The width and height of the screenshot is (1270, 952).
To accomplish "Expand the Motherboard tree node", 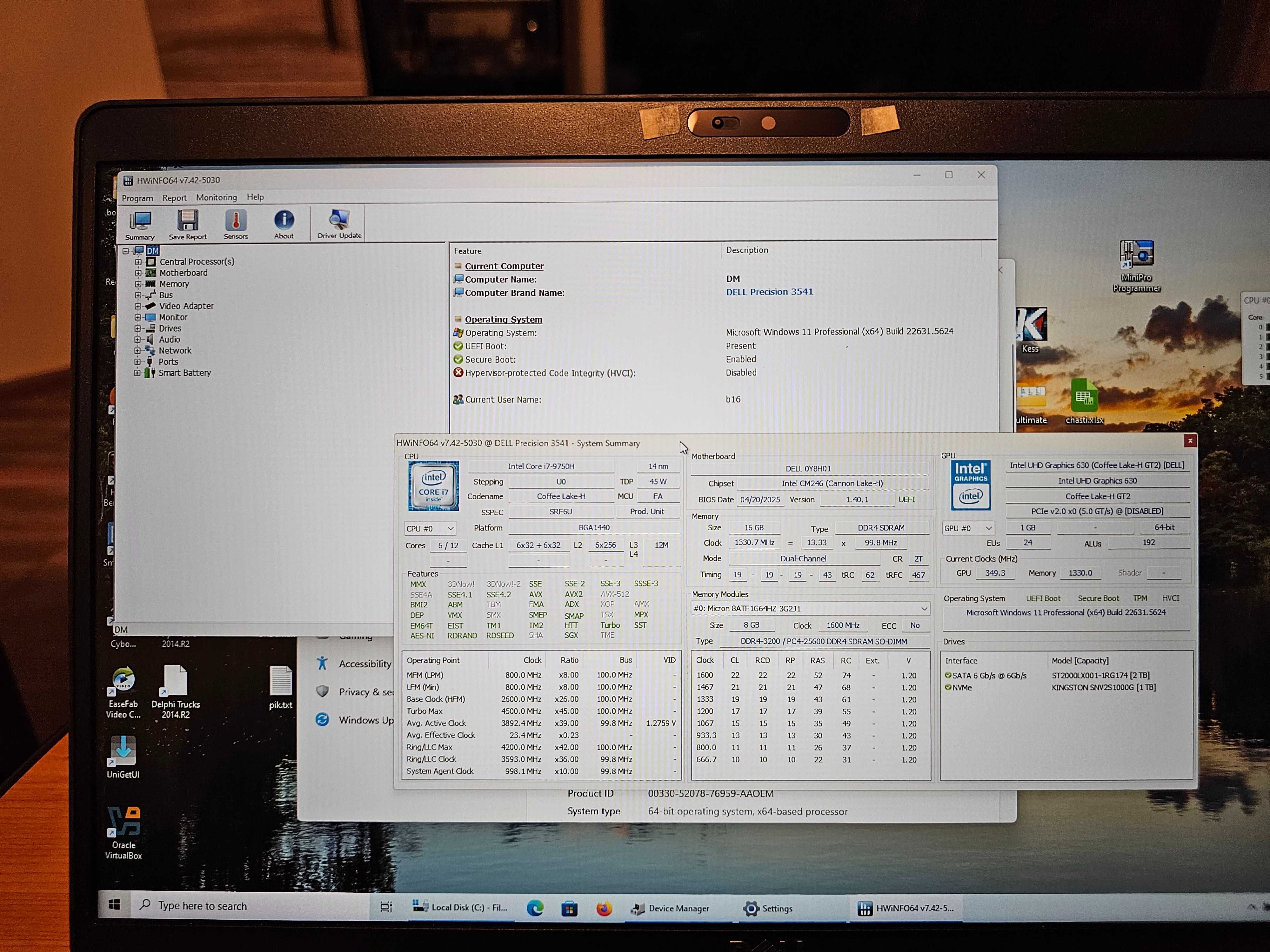I will pos(138,273).
